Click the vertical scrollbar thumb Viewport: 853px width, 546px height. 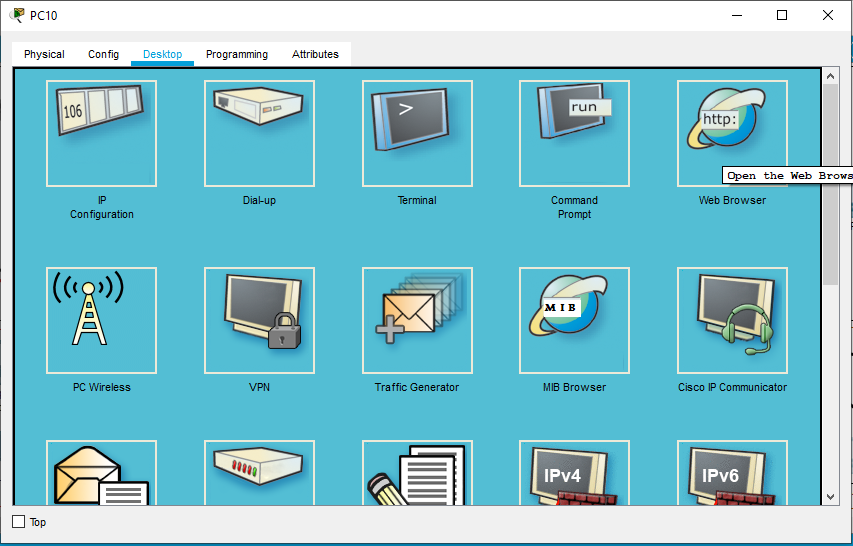[830, 184]
